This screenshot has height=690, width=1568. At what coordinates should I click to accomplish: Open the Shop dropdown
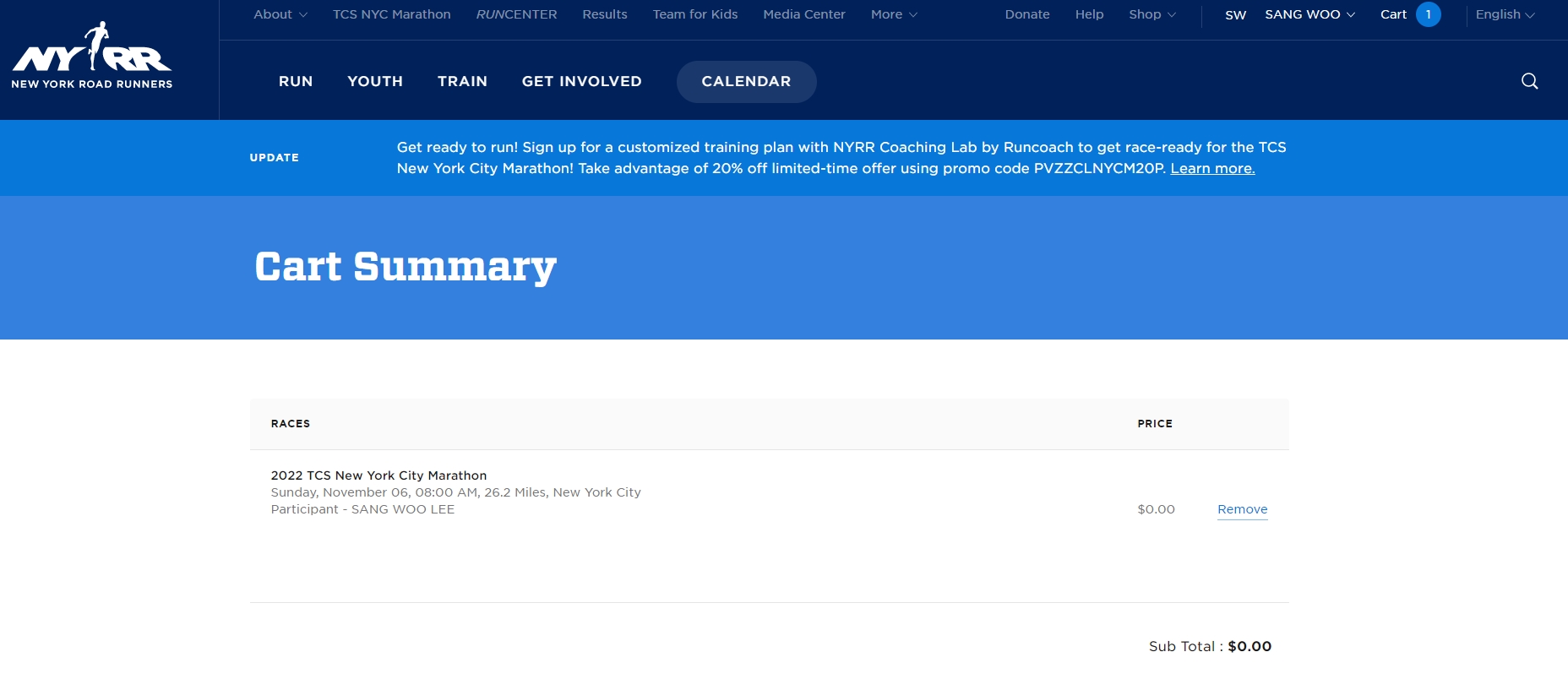(1152, 14)
